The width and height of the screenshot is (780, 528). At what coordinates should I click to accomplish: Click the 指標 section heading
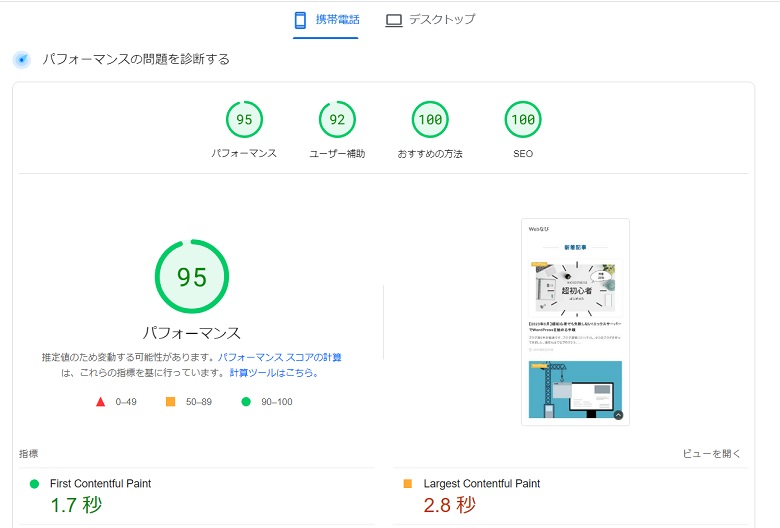tap(28, 453)
